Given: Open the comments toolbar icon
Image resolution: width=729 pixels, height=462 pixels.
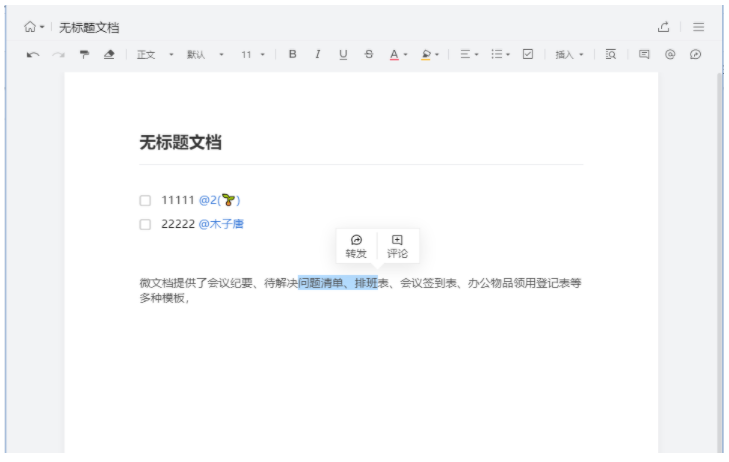Looking at the screenshot, I should pyautogui.click(x=644, y=54).
